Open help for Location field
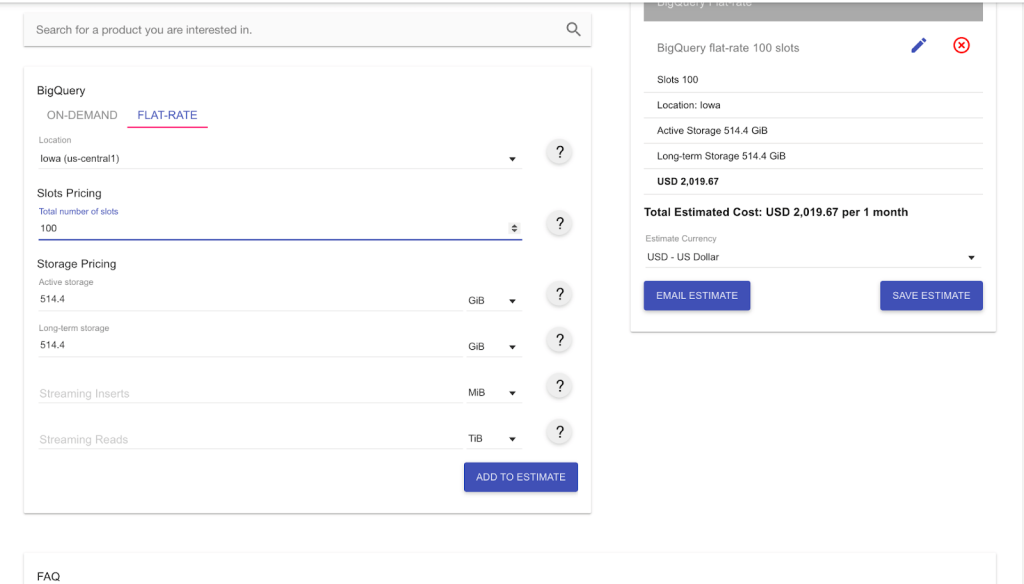1024x584 pixels. [559, 152]
